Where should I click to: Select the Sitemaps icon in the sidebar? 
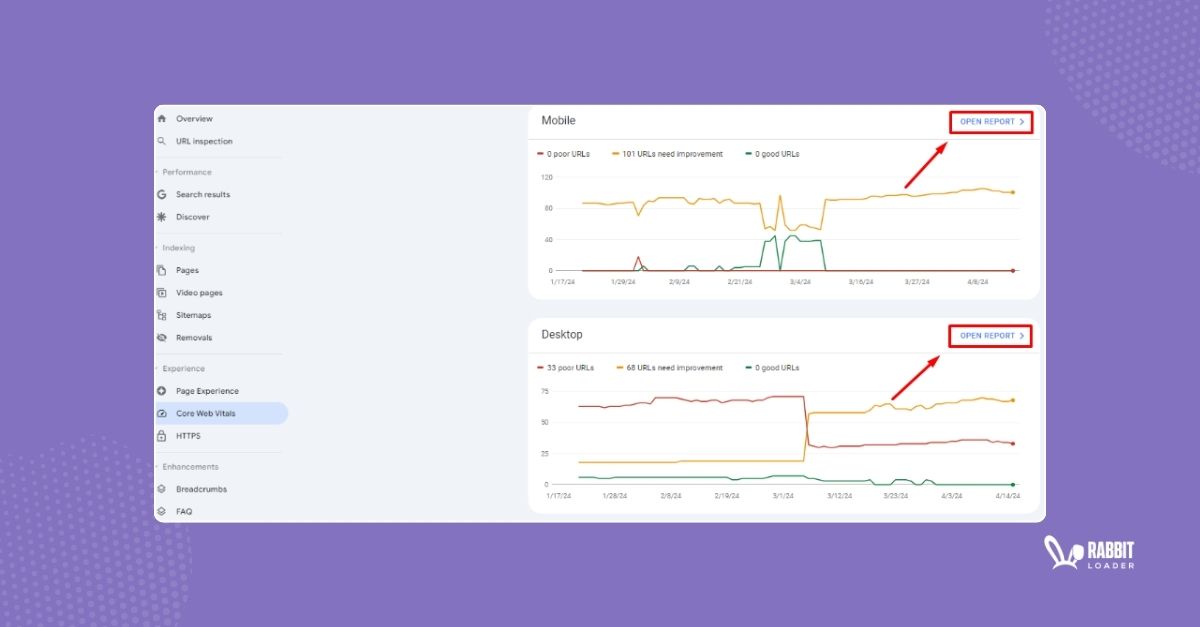(162, 315)
